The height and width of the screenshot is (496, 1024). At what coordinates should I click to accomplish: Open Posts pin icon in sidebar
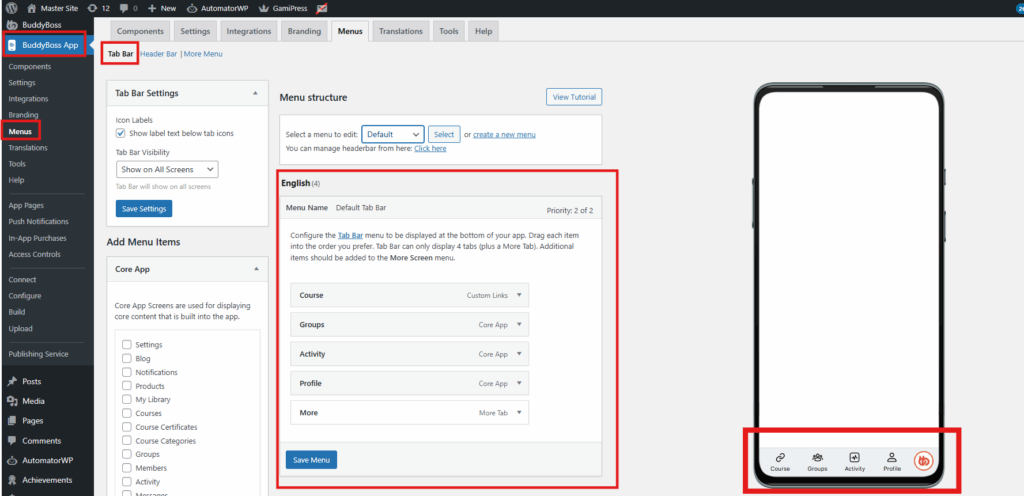12,381
